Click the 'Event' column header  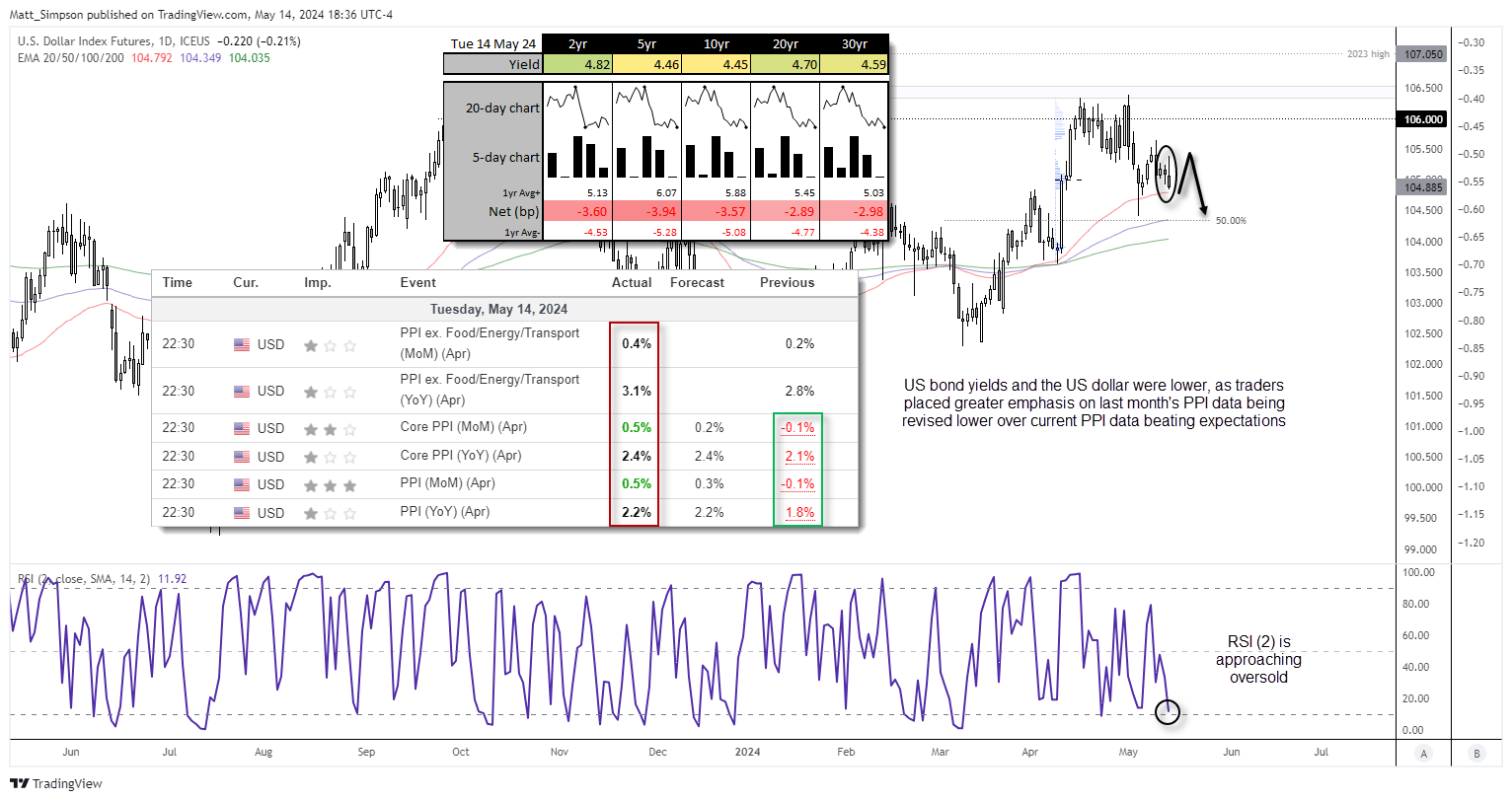coord(418,282)
